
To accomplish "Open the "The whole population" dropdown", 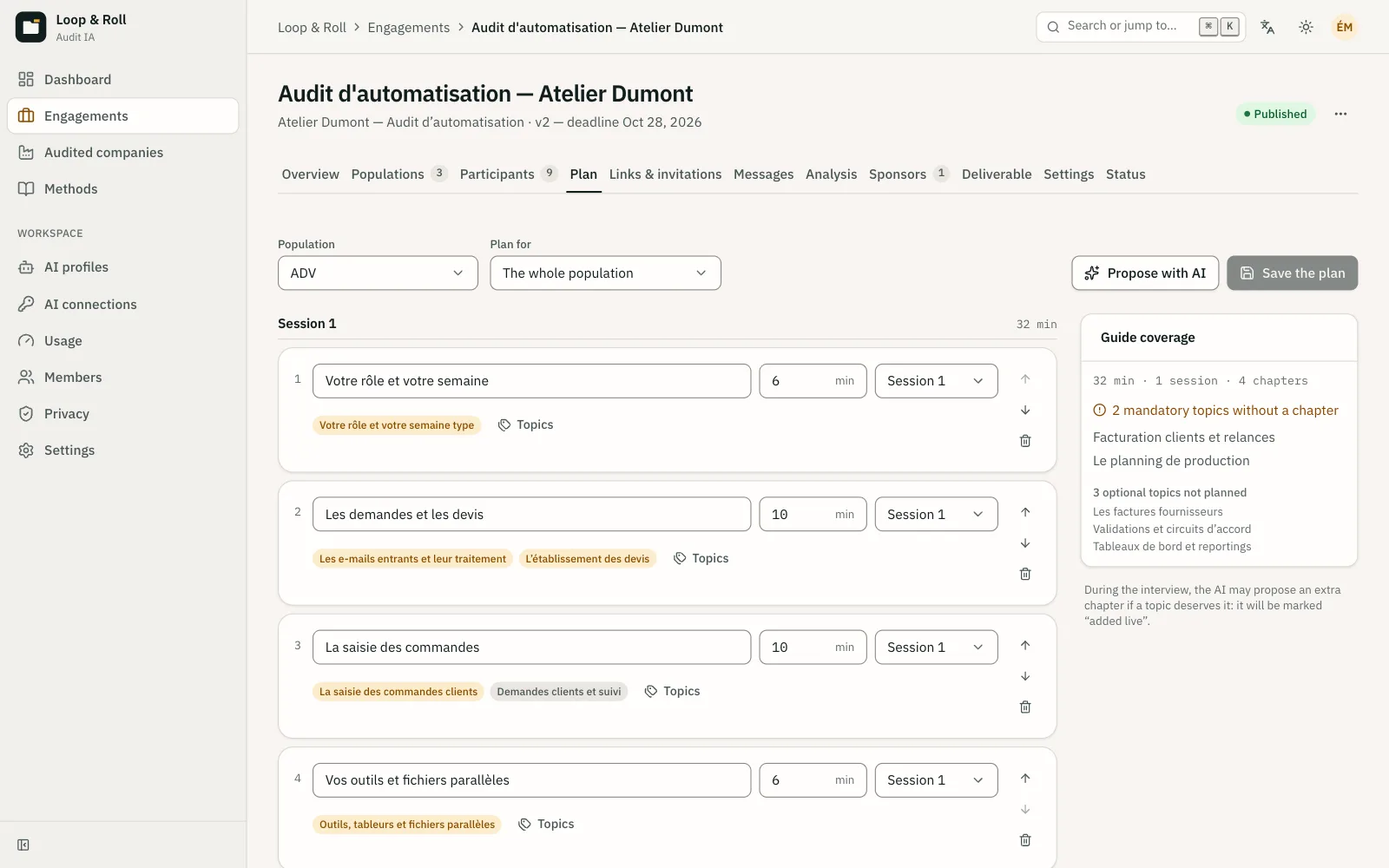I will [605, 273].
